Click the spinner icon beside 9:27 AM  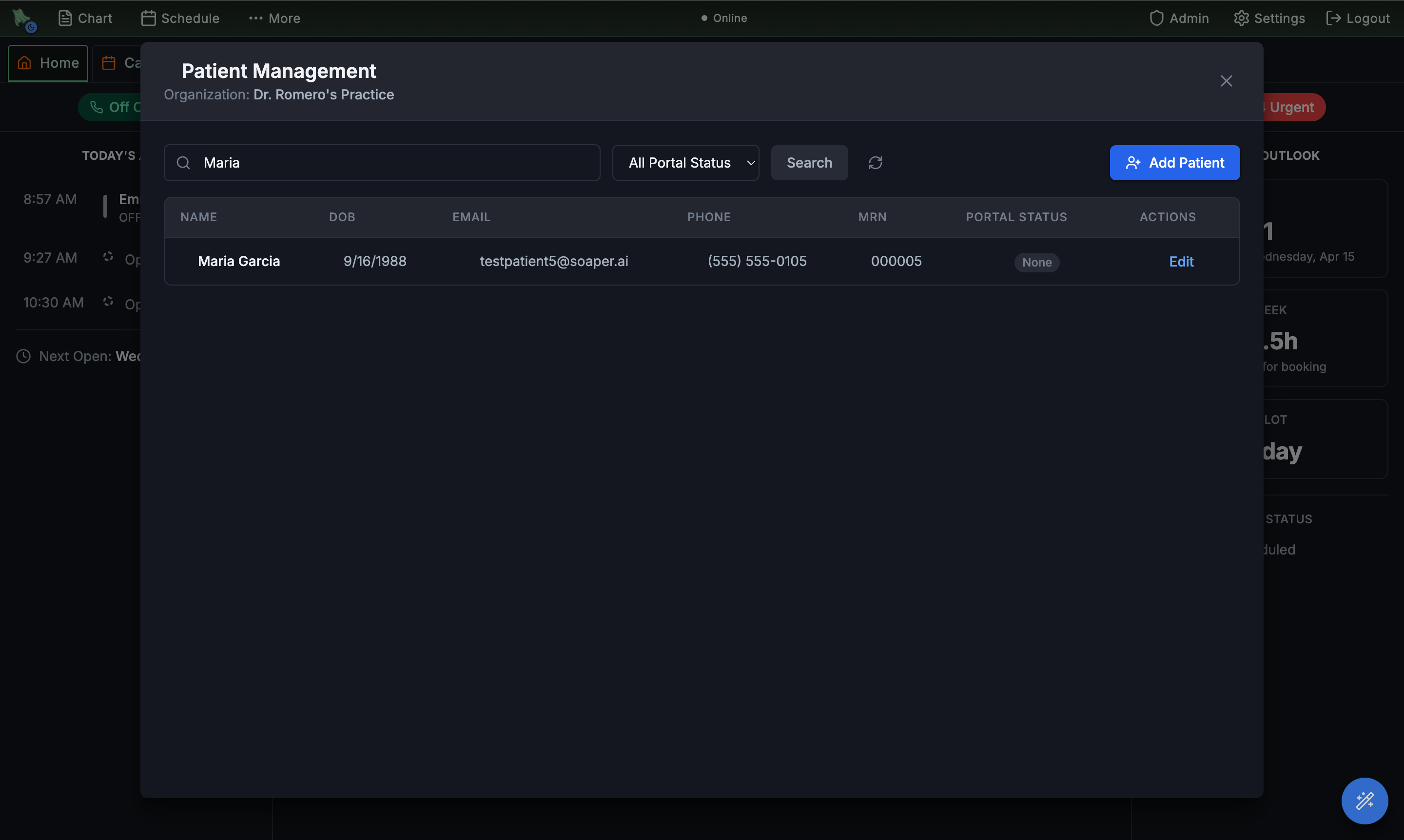[x=108, y=256]
